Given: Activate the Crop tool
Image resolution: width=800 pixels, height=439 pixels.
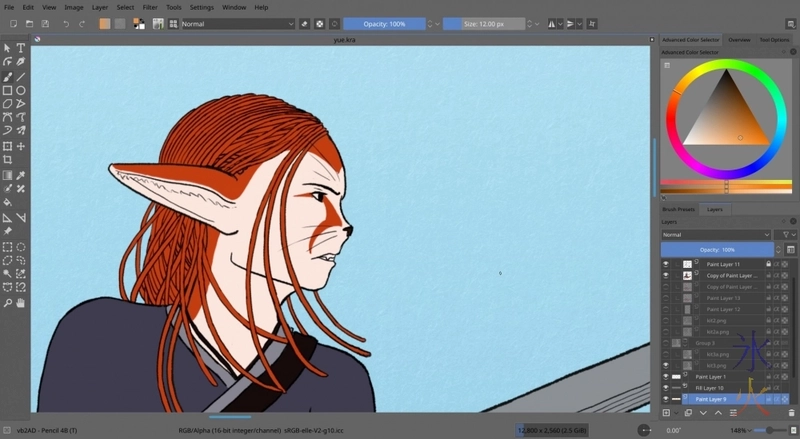Looking at the screenshot, I should tap(7, 159).
